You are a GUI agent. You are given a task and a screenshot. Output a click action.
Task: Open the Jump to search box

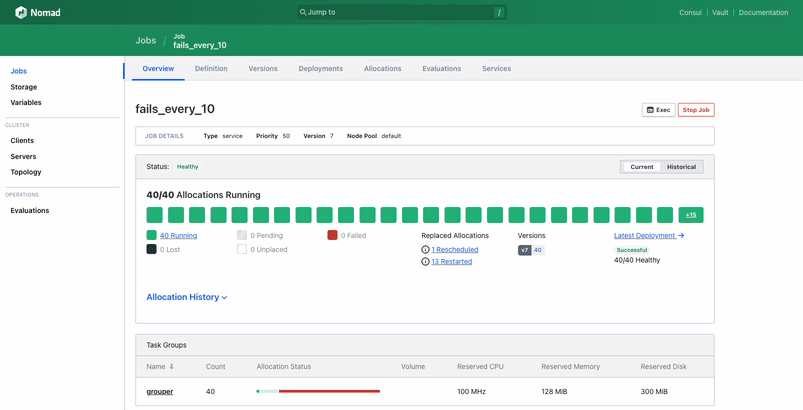402,12
